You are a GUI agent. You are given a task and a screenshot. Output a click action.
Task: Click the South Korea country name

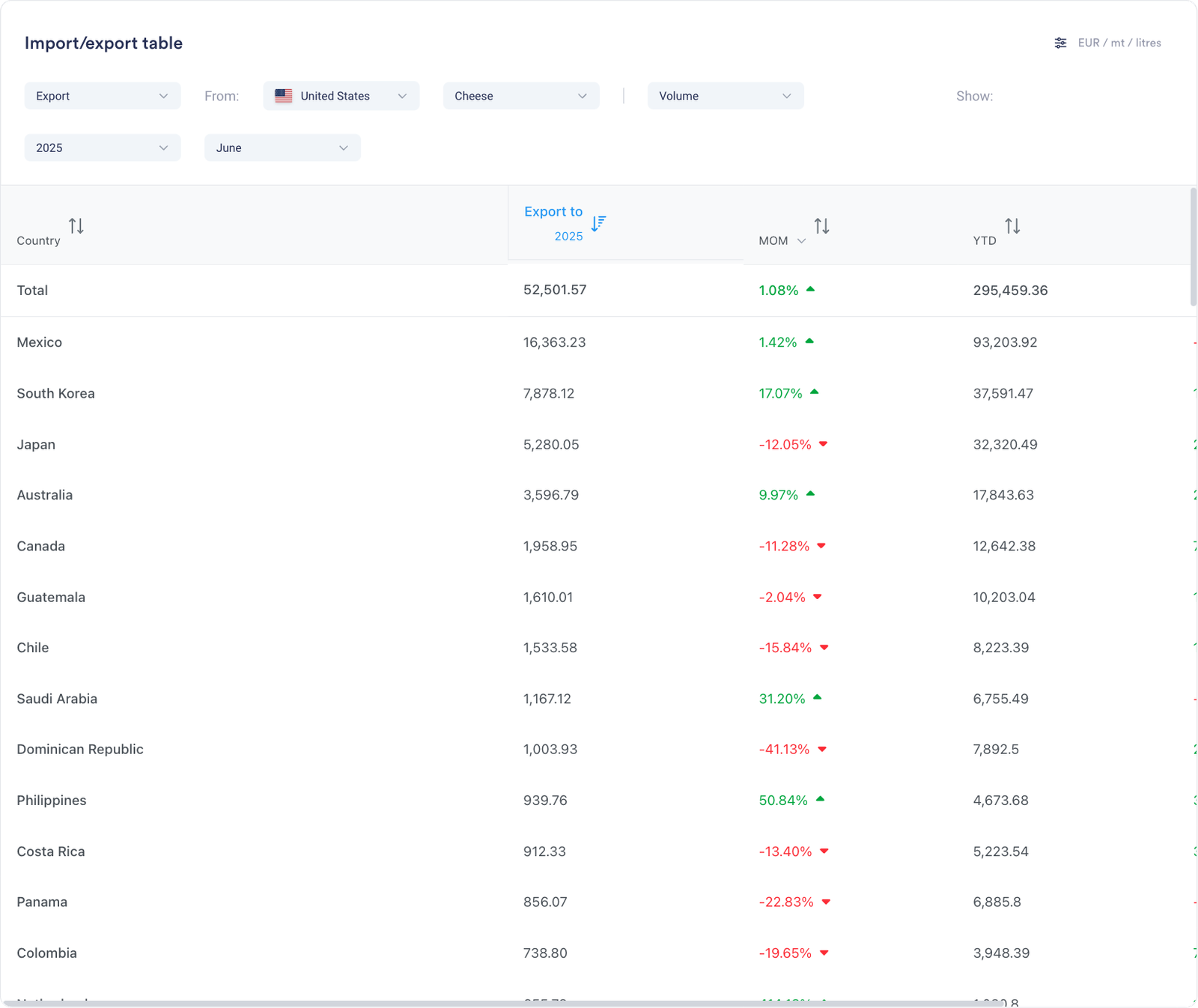coord(56,393)
